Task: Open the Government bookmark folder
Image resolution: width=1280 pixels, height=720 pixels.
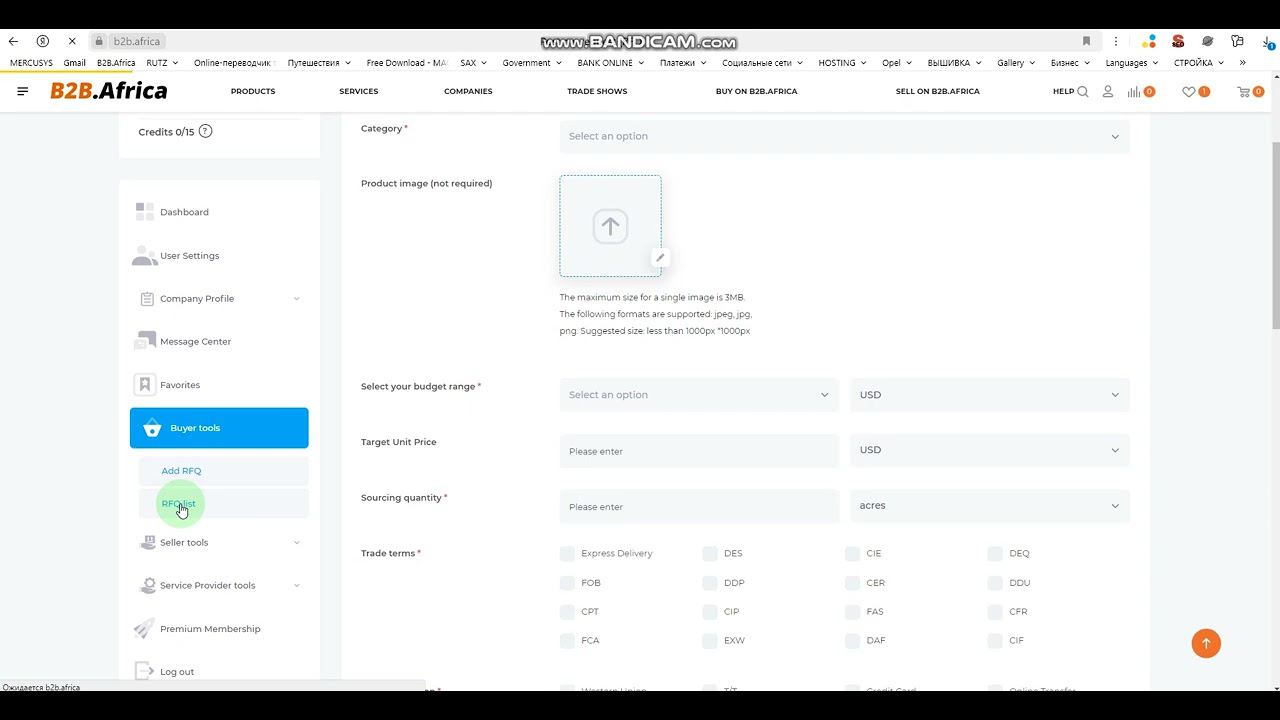Action: tap(533, 63)
